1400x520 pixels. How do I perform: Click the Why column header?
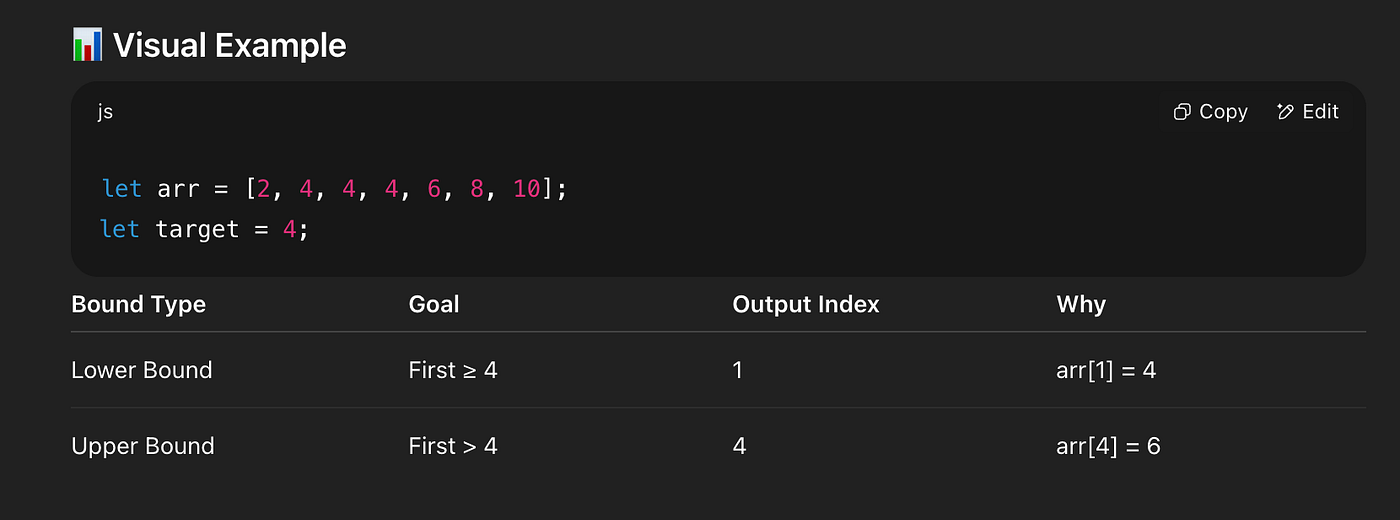coord(1081,304)
